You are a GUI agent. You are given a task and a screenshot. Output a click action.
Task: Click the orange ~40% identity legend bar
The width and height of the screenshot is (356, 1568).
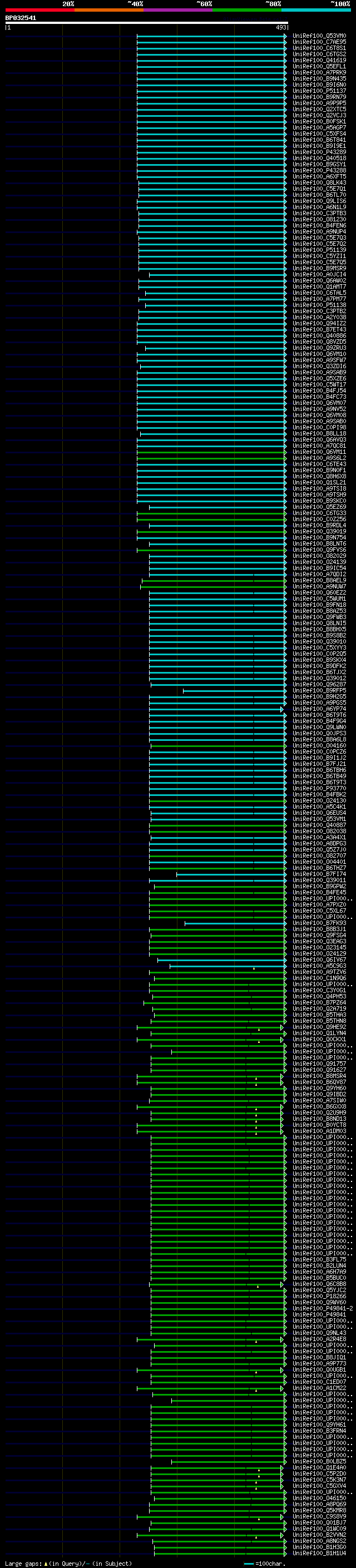[x=109, y=10]
